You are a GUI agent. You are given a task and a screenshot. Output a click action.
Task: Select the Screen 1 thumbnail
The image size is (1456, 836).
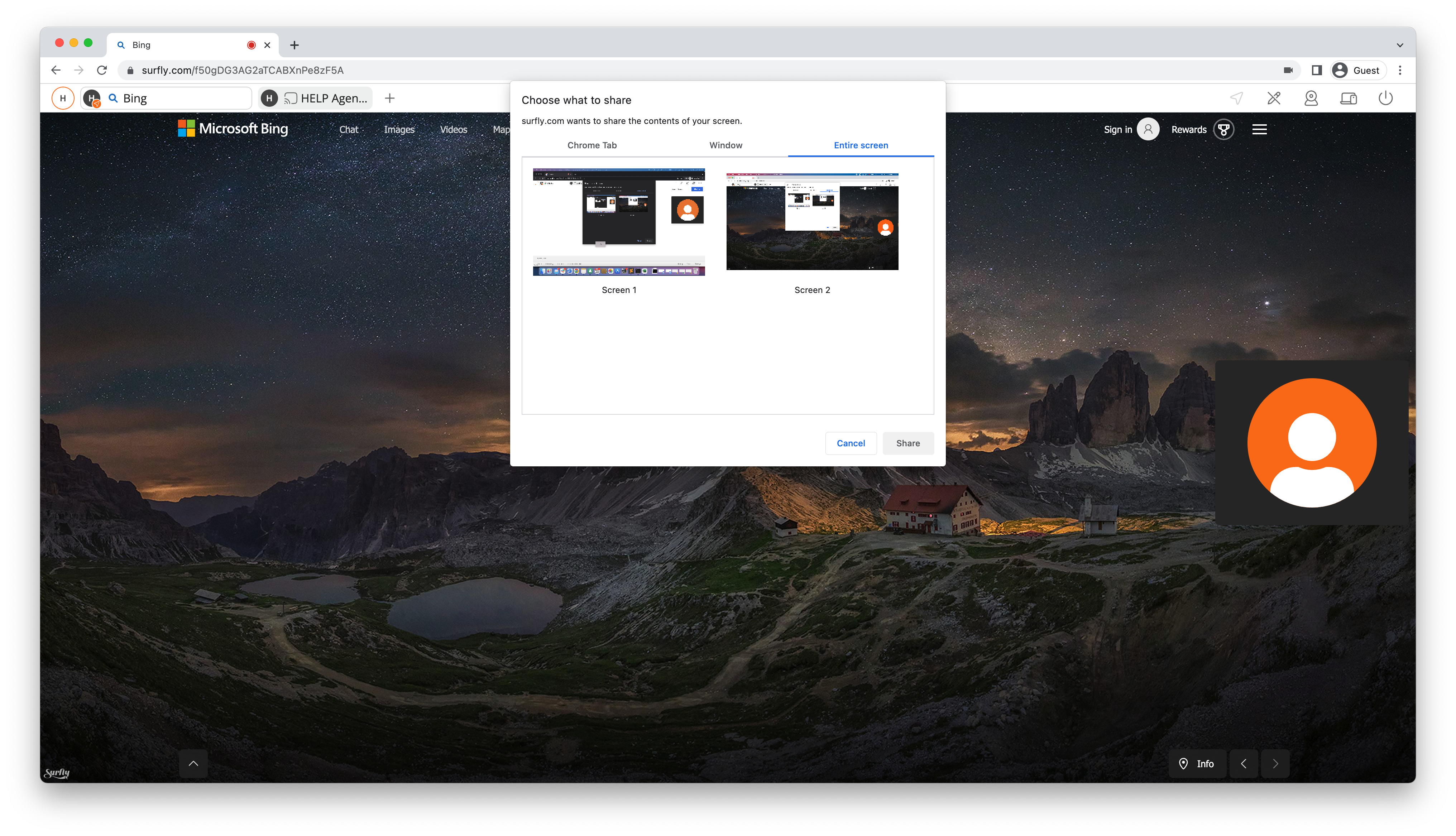click(619, 222)
